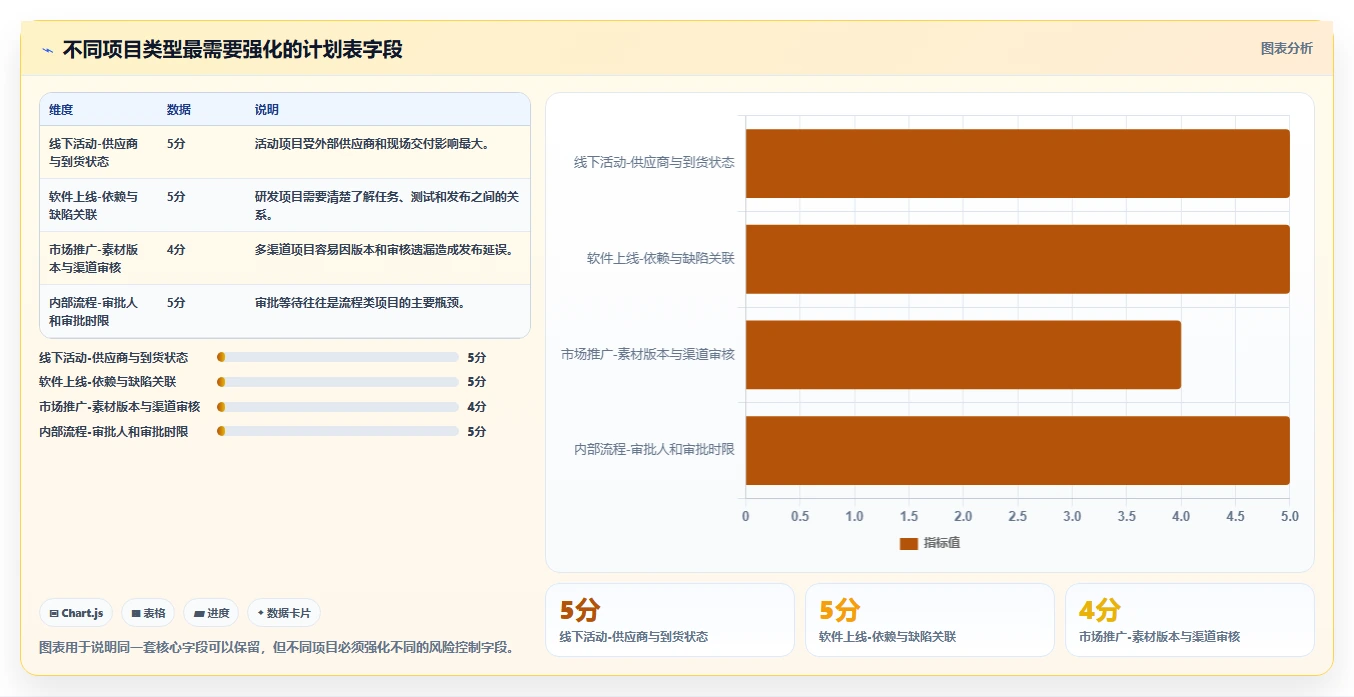1354x697 pixels.
Task: Select the 进度 tag
Action: coord(211,613)
